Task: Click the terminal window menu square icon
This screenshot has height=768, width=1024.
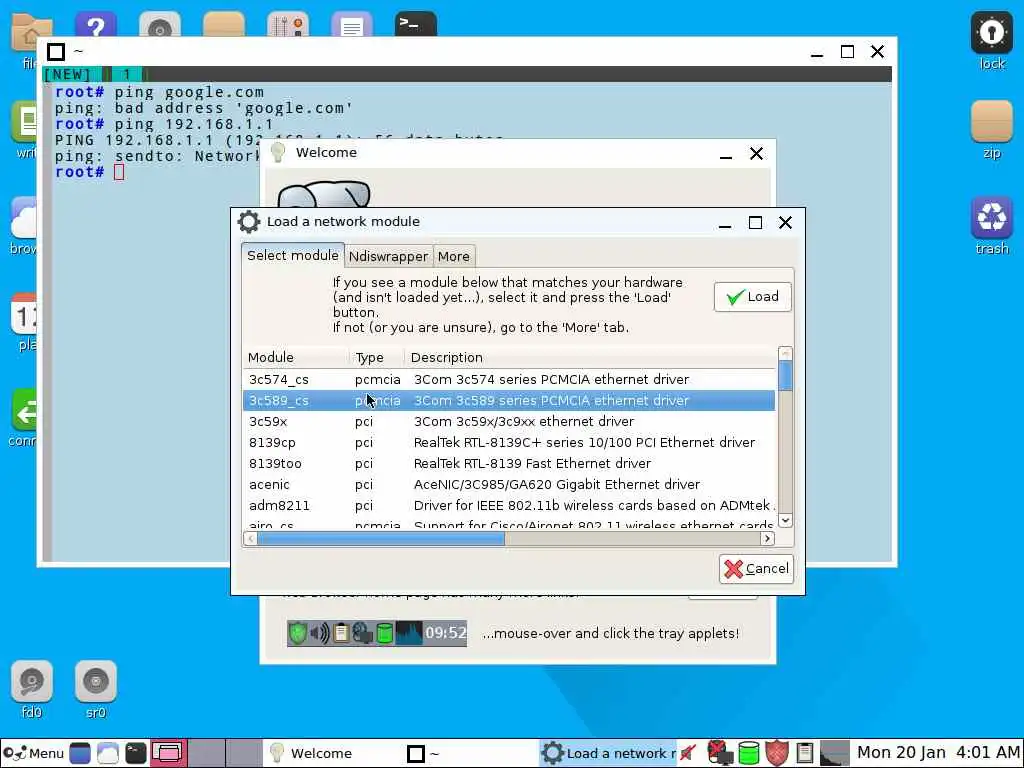Action: tap(56, 52)
